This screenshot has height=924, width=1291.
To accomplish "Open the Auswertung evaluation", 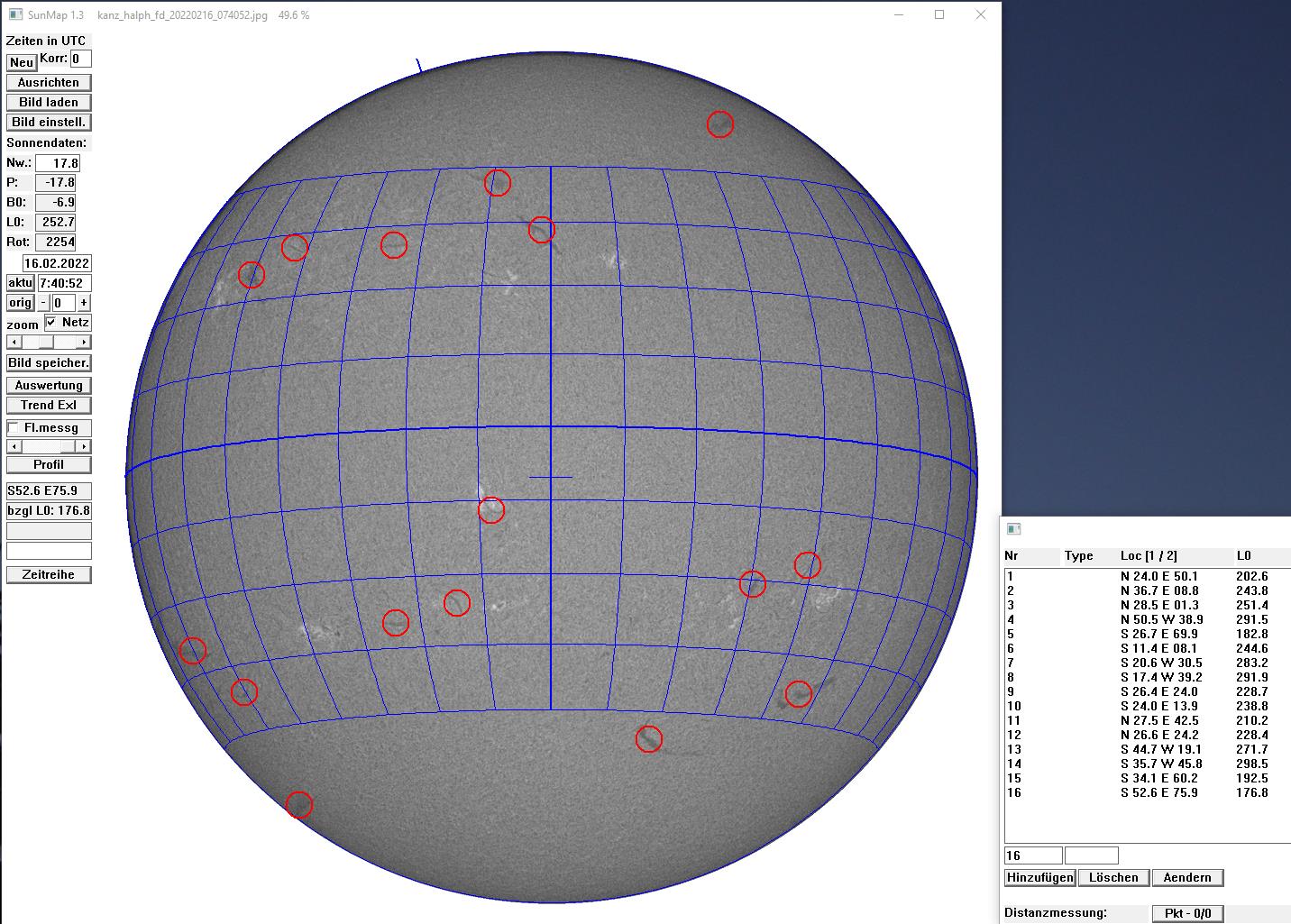I will pyautogui.click(x=49, y=385).
